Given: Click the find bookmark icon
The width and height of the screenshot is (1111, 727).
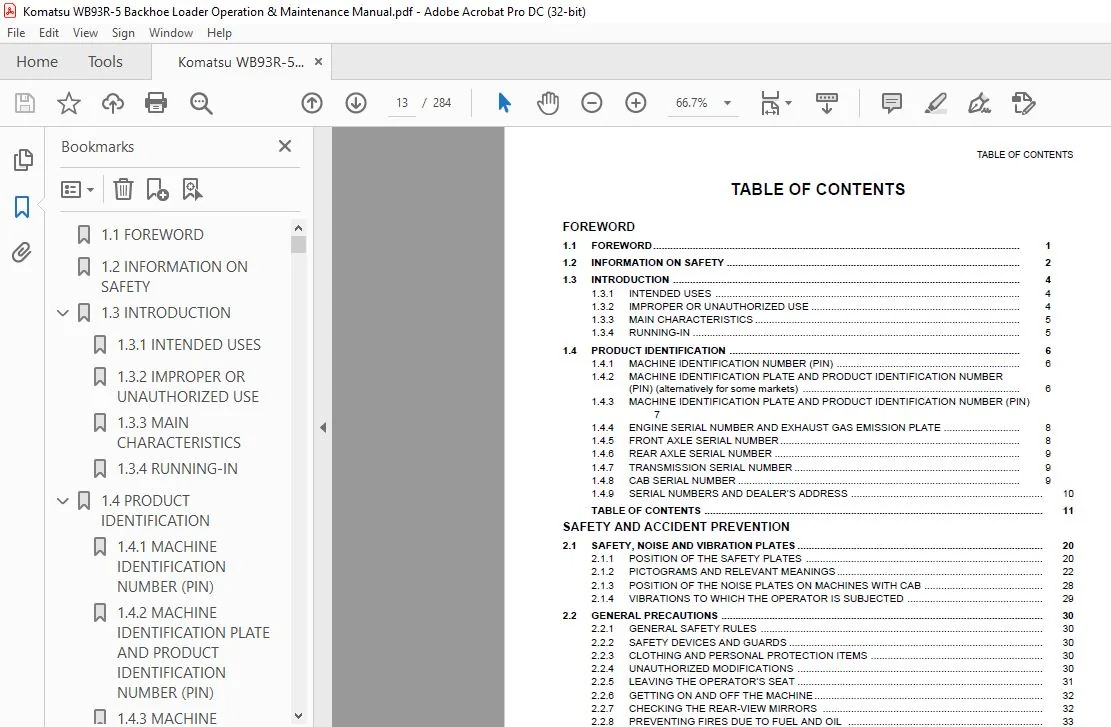Looking at the screenshot, I should click(192, 189).
